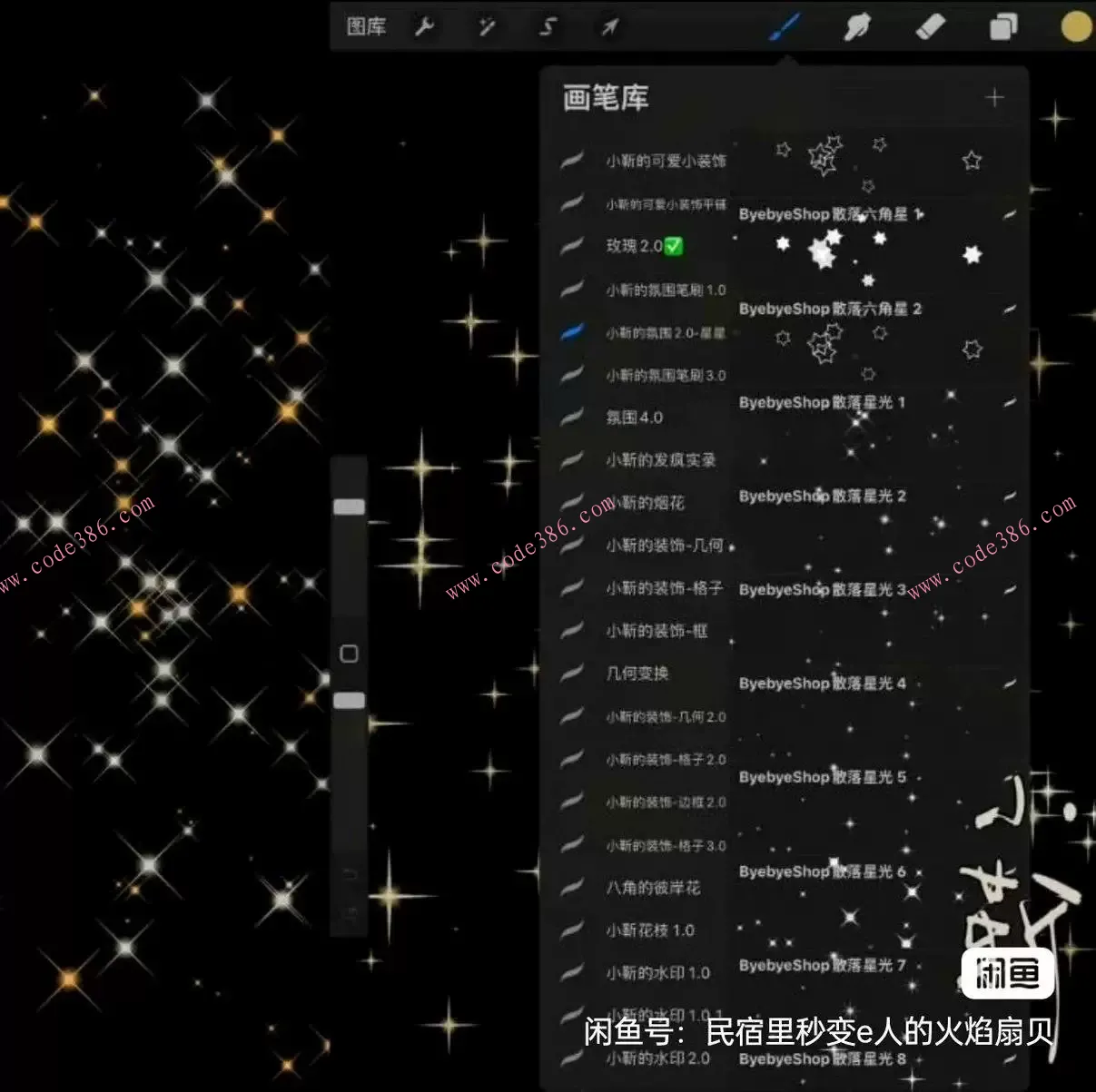Open the Actions wrench menu
The image size is (1096, 1092).
[x=424, y=27]
